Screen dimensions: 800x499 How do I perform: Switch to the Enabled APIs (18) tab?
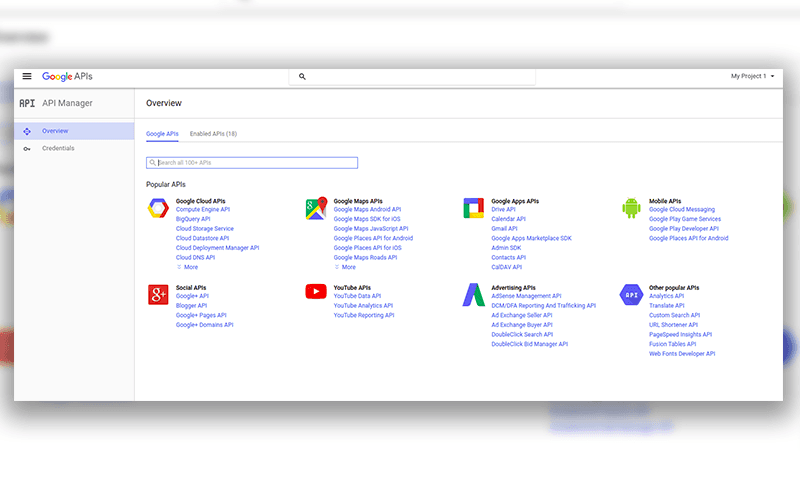[x=213, y=134]
